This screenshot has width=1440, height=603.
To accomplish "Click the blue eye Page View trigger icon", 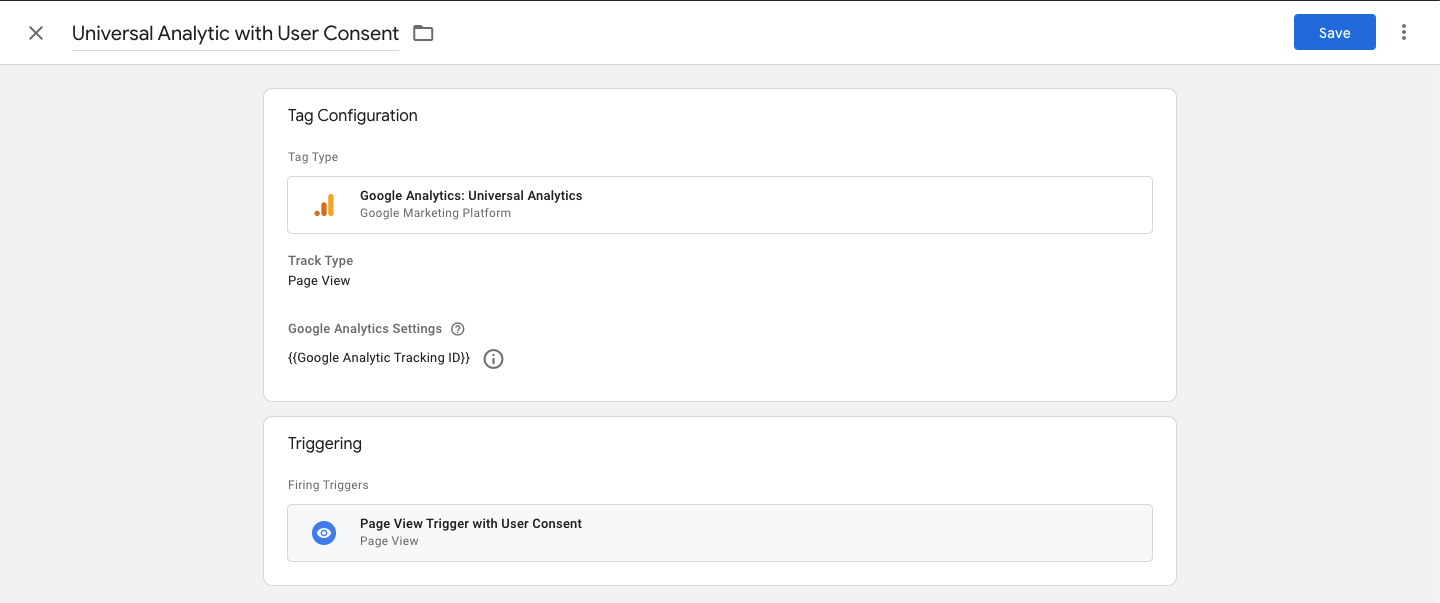I will [x=324, y=533].
